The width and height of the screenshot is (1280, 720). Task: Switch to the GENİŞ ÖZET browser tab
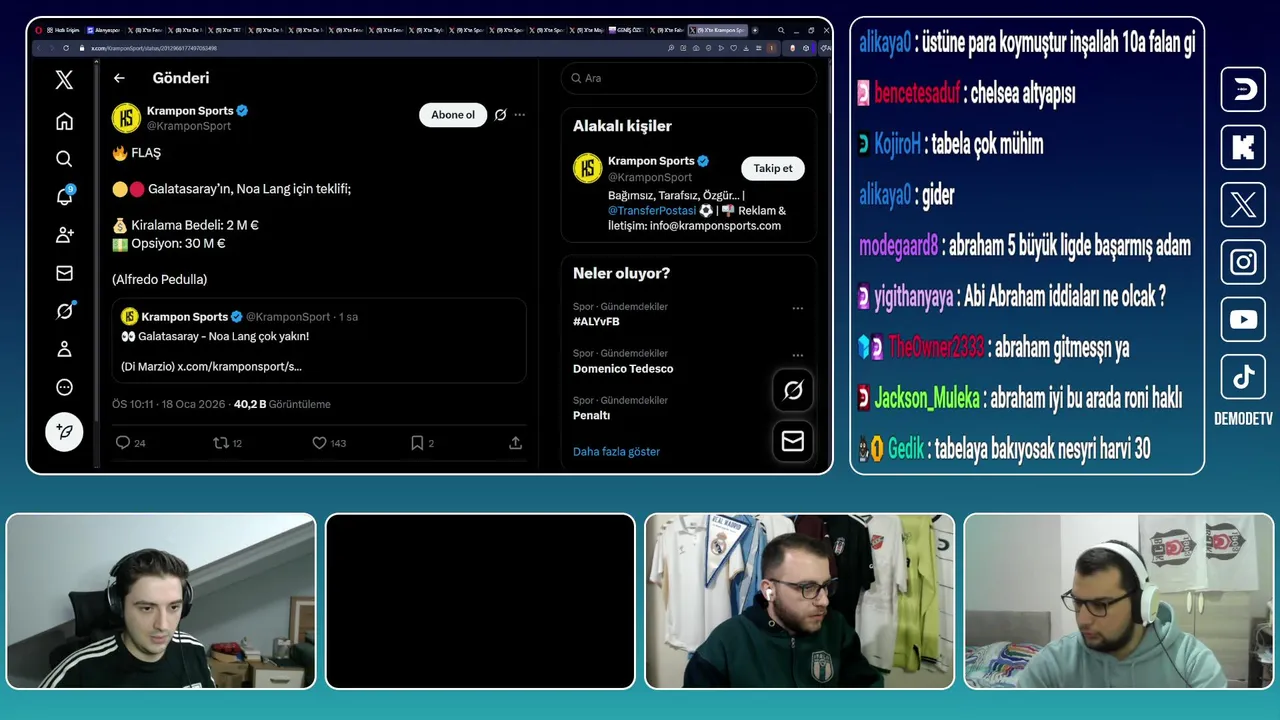pyautogui.click(x=627, y=30)
